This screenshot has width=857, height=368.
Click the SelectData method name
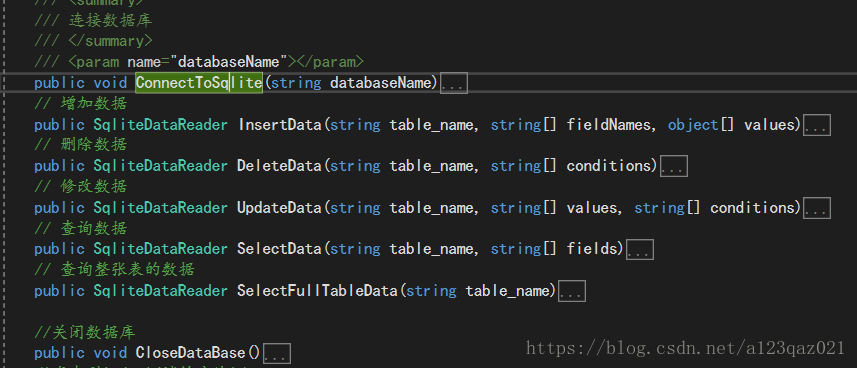pyautogui.click(x=279, y=249)
